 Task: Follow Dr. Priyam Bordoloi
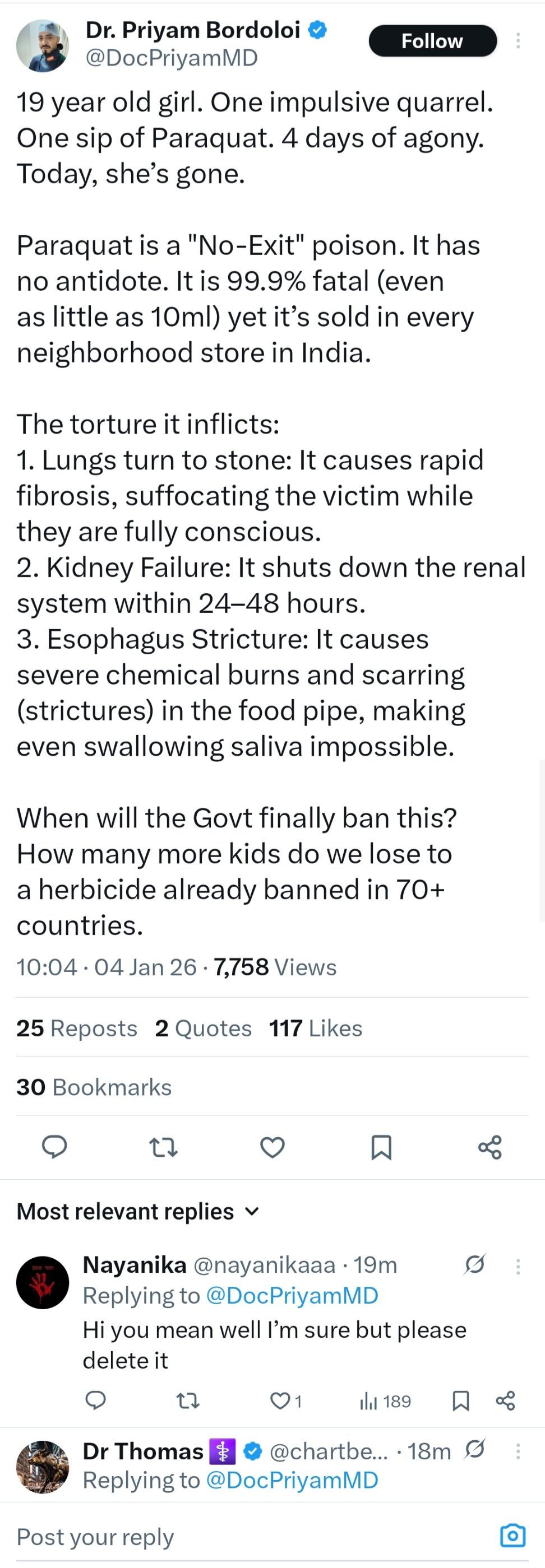pyautogui.click(x=432, y=41)
